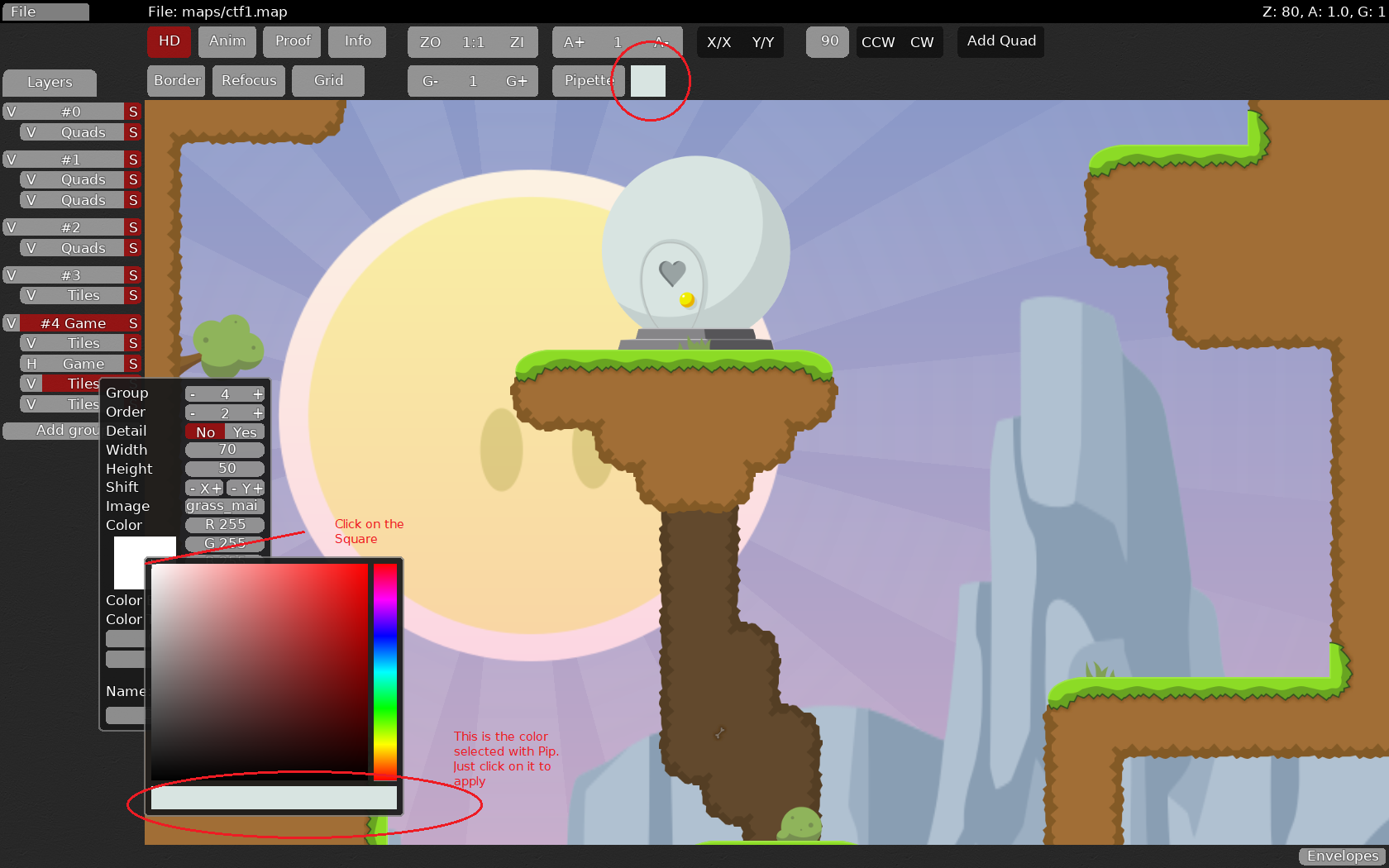1389x868 pixels.
Task: Click S save button for group #1
Action: 133,160
